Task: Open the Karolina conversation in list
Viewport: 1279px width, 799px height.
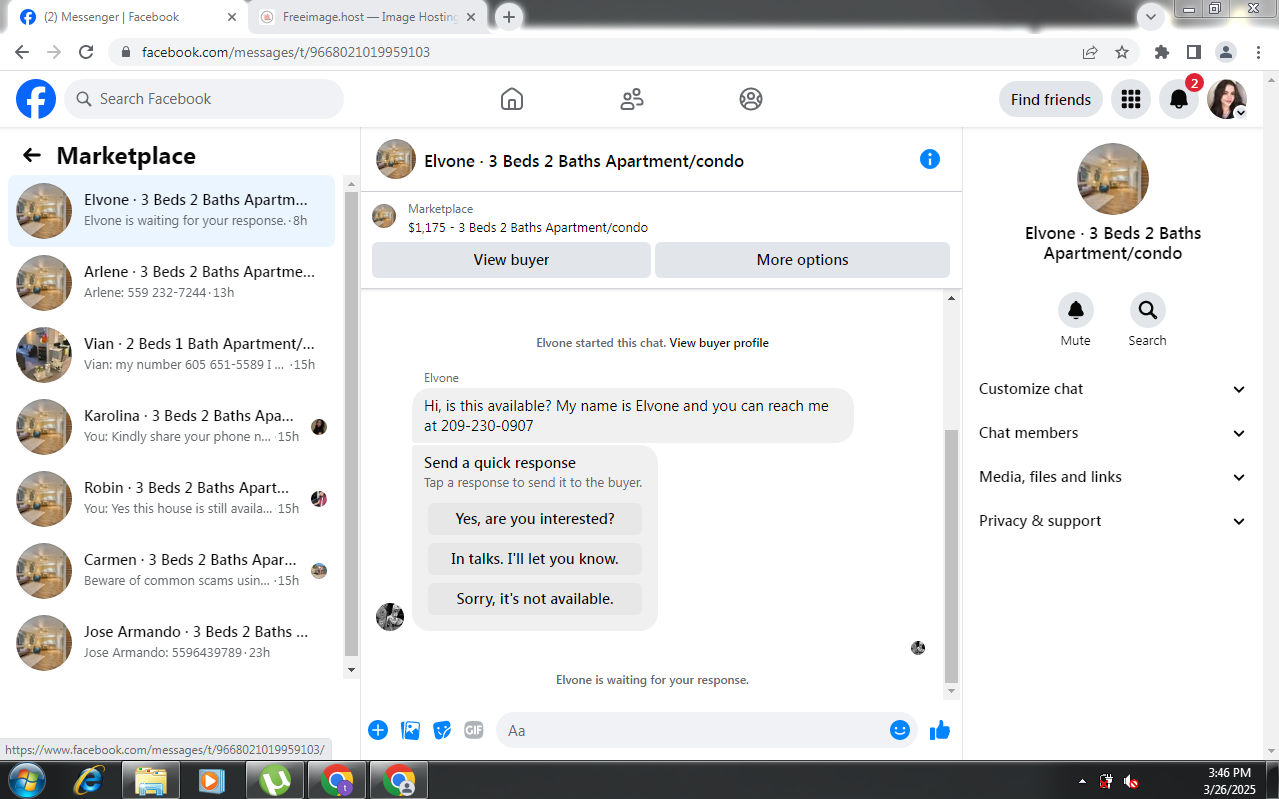Action: pos(172,427)
